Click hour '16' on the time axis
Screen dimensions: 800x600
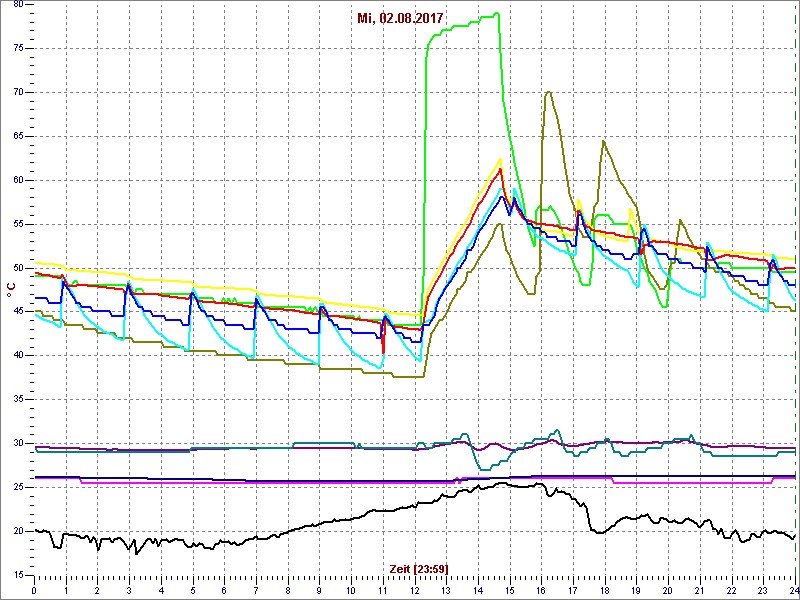(x=541, y=590)
